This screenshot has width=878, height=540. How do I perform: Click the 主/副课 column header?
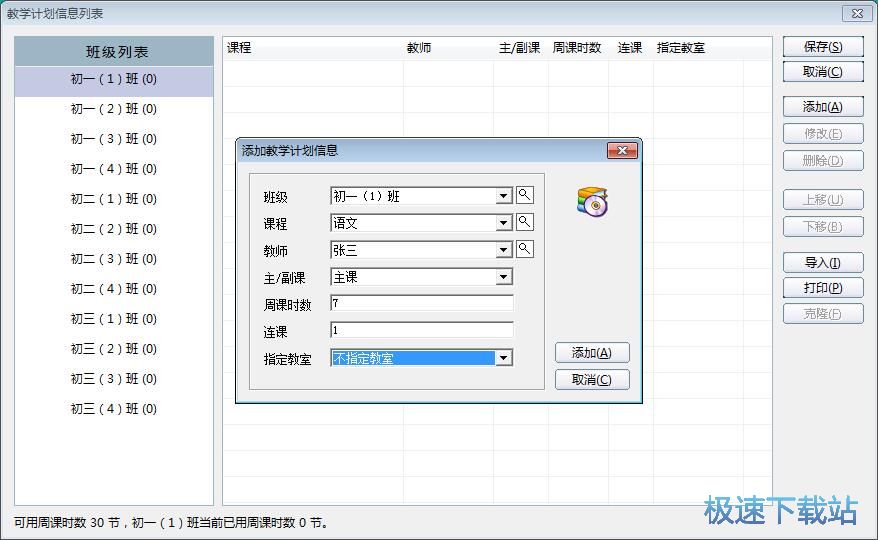click(520, 48)
